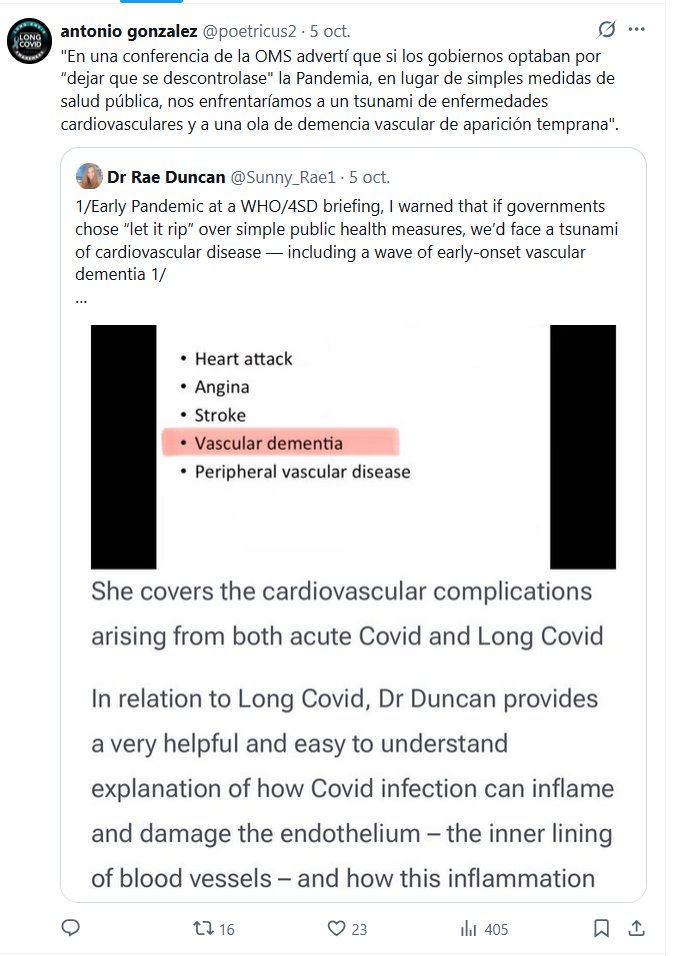The width and height of the screenshot is (678, 956).
Task: Click the reply speech bubble icon
Action: pyautogui.click(x=70, y=928)
